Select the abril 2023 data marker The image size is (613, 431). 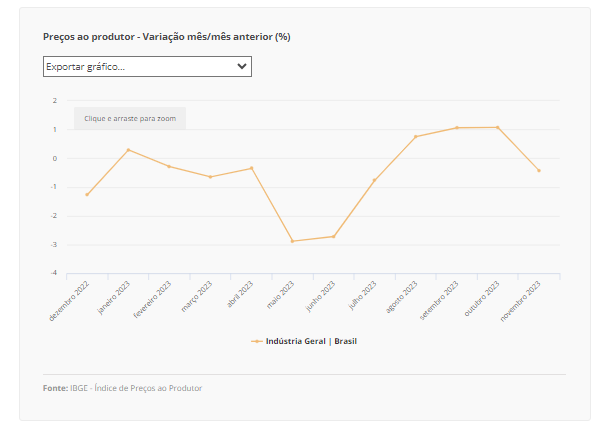click(251, 168)
